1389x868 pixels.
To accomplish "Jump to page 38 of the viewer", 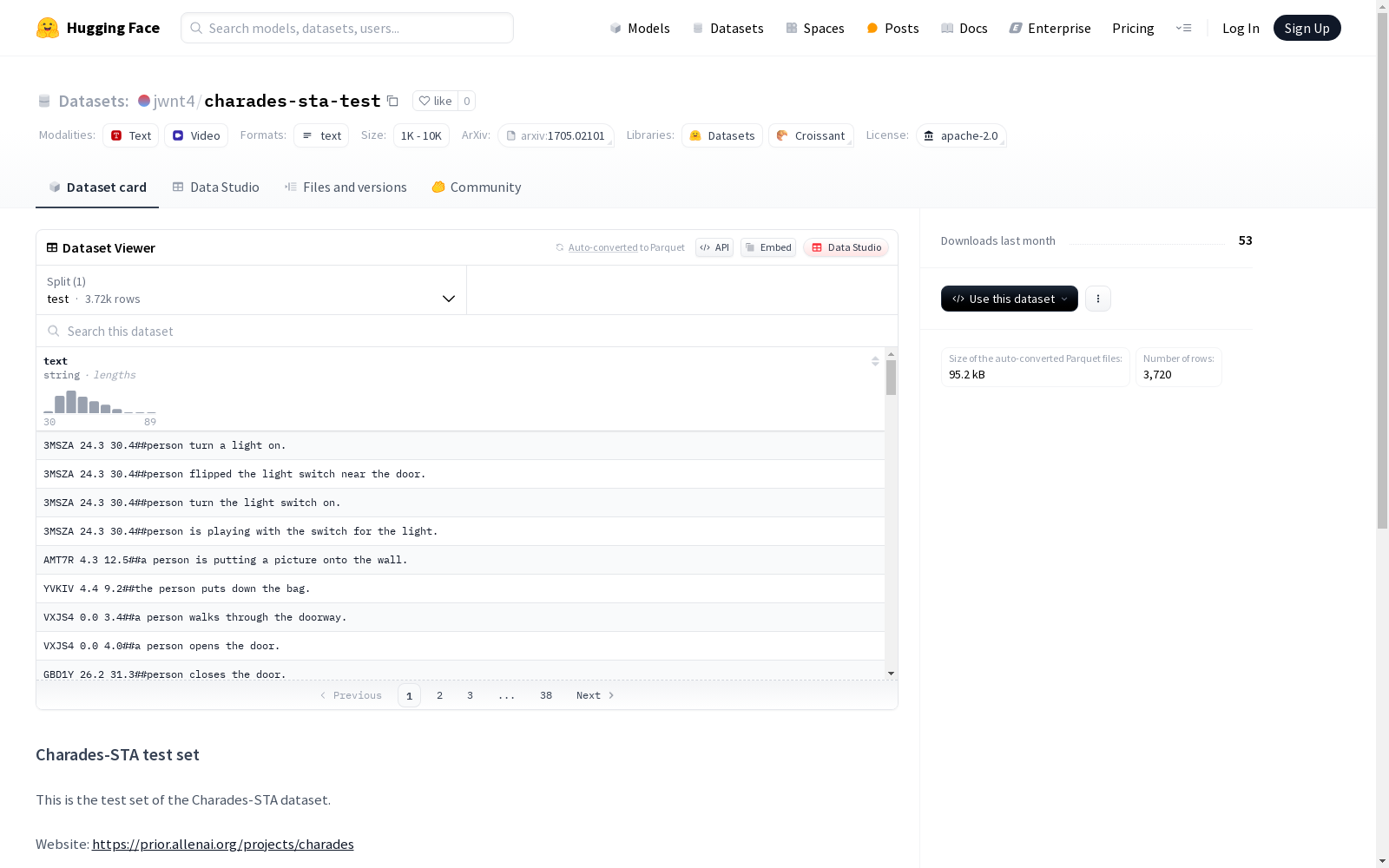I will [546, 695].
